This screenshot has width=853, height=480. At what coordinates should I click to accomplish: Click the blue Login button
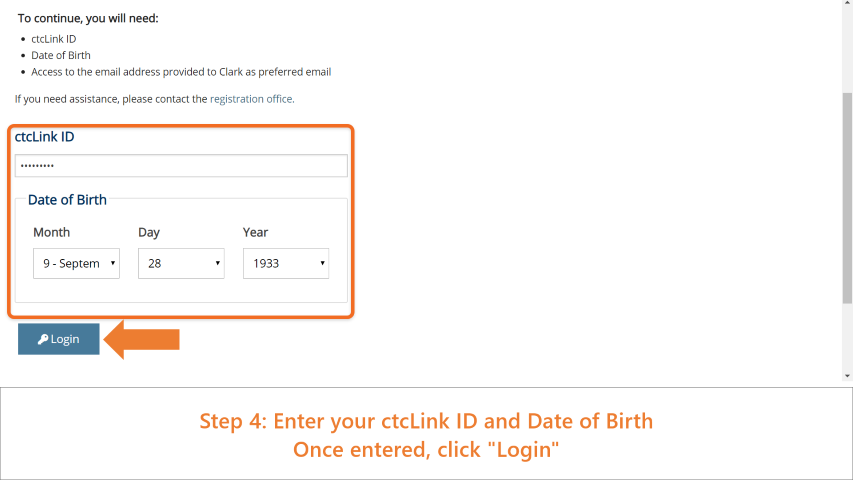(59, 339)
